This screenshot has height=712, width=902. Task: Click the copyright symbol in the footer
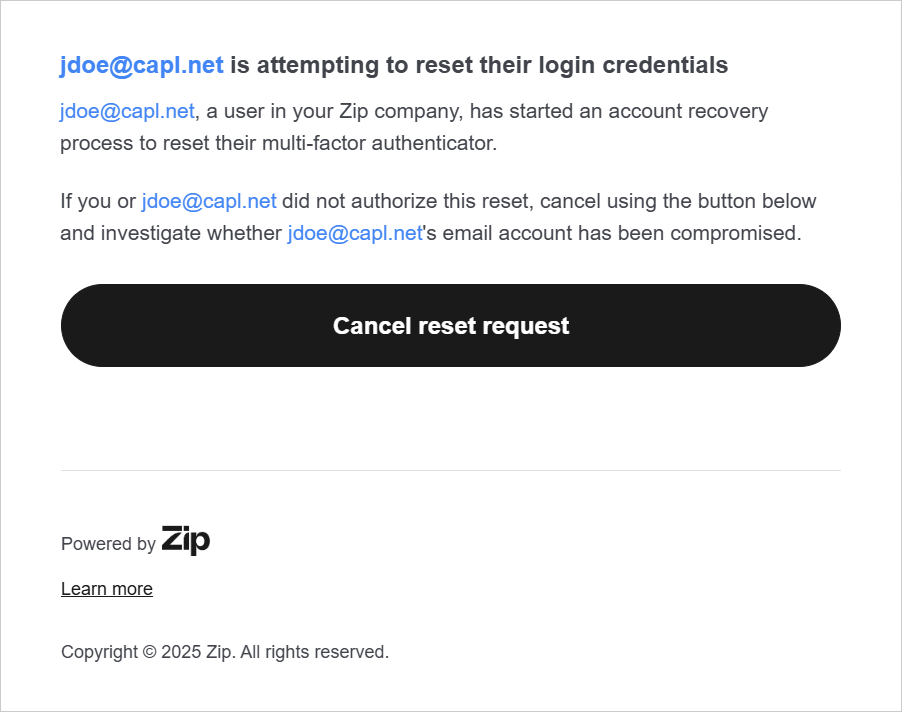(x=149, y=652)
